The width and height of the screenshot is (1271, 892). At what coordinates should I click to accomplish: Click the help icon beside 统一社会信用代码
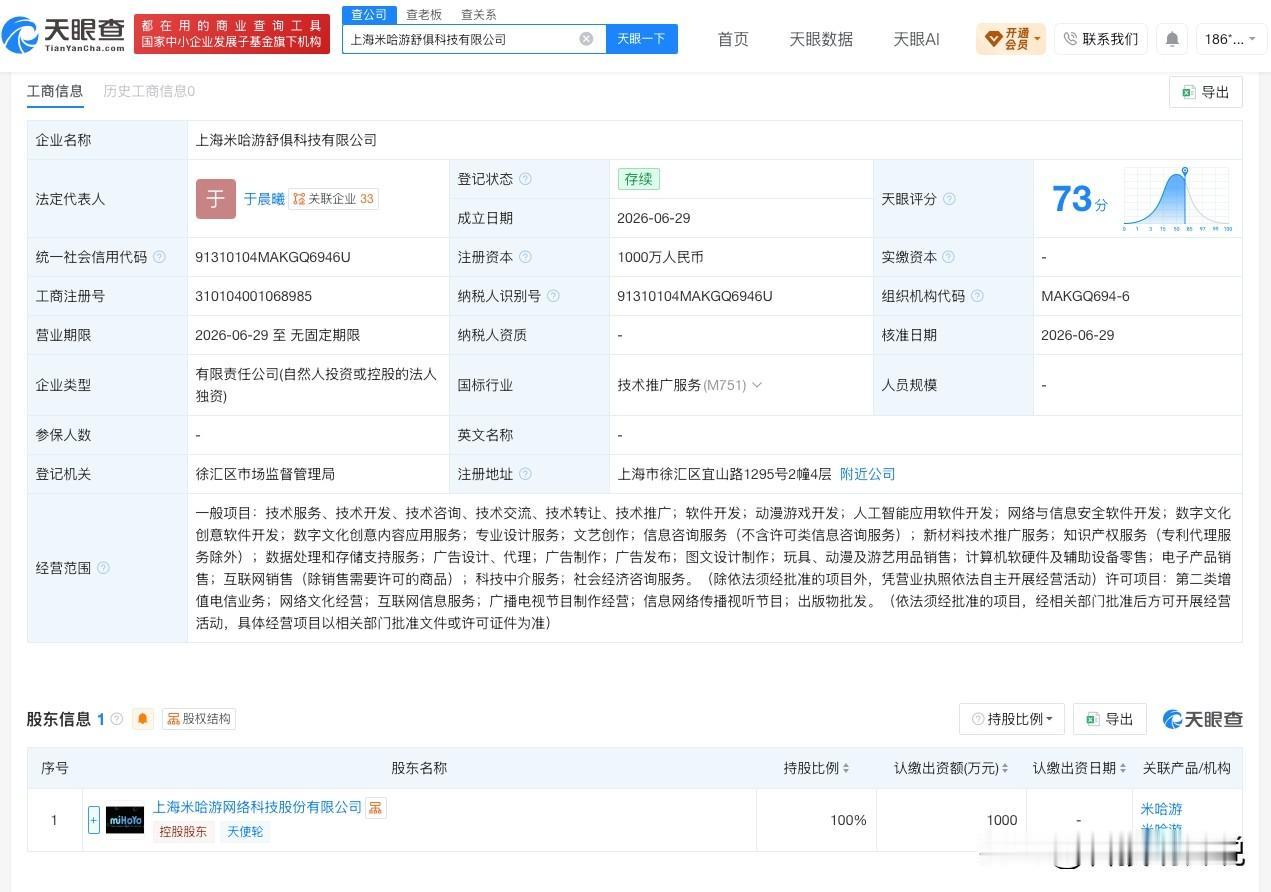[x=159, y=257]
